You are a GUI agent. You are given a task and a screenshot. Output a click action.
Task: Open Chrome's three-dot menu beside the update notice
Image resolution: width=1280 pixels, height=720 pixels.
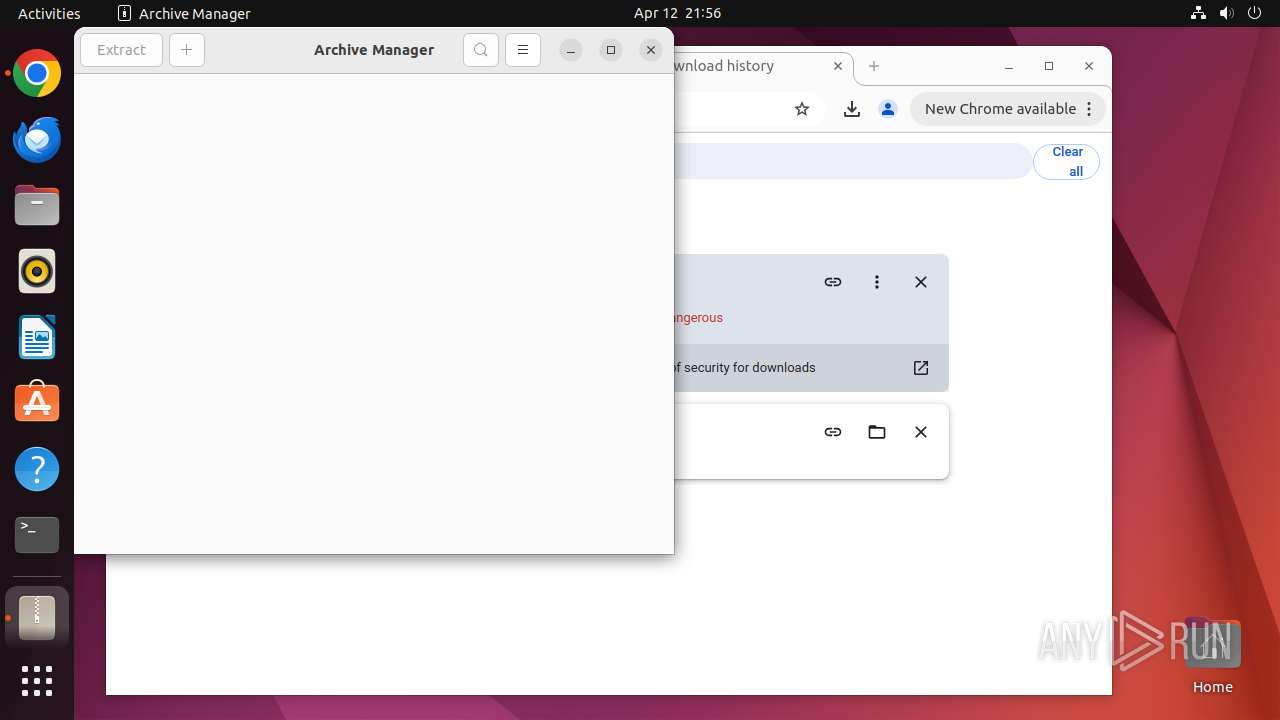click(x=1091, y=109)
